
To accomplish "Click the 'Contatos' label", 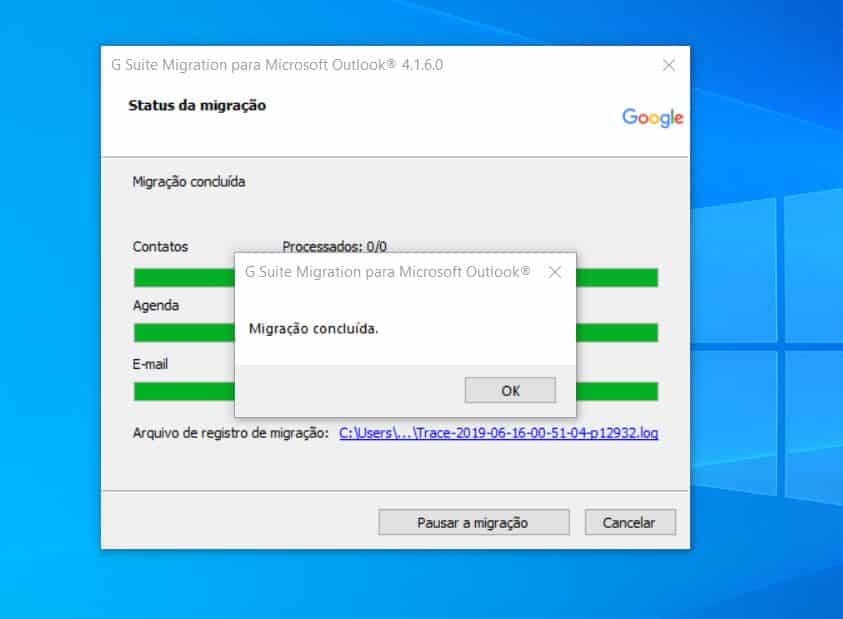I will pos(160,247).
